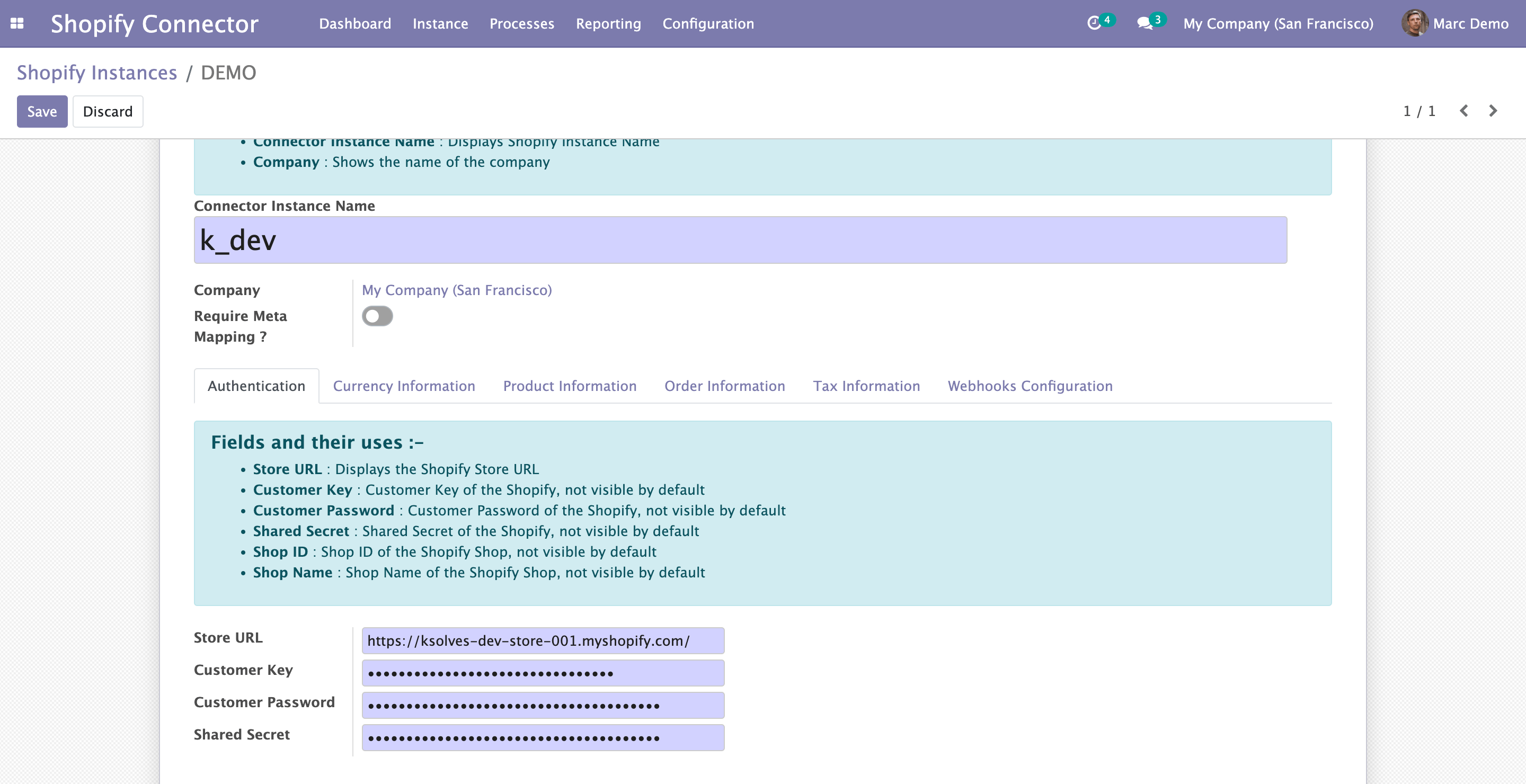Toggle the Require Meta Mapping switch
Viewport: 1526px width, 784px height.
click(x=377, y=316)
